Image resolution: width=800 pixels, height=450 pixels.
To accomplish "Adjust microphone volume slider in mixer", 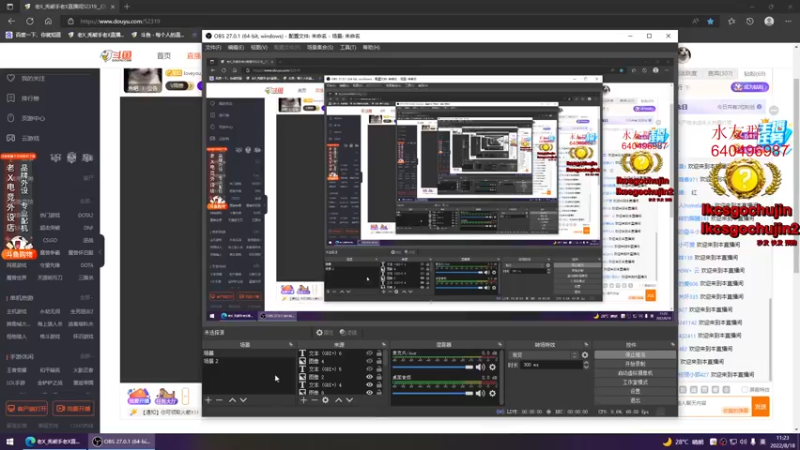I will tap(433, 367).
